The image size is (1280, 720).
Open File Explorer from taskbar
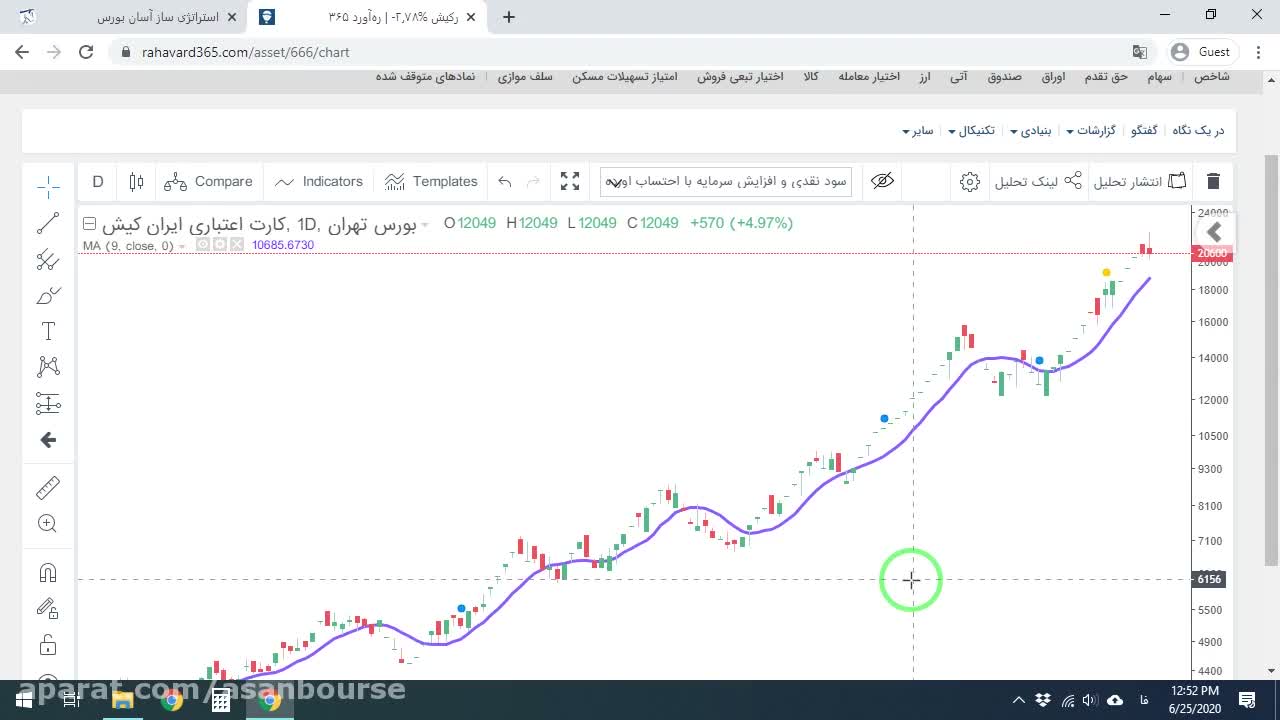point(123,700)
